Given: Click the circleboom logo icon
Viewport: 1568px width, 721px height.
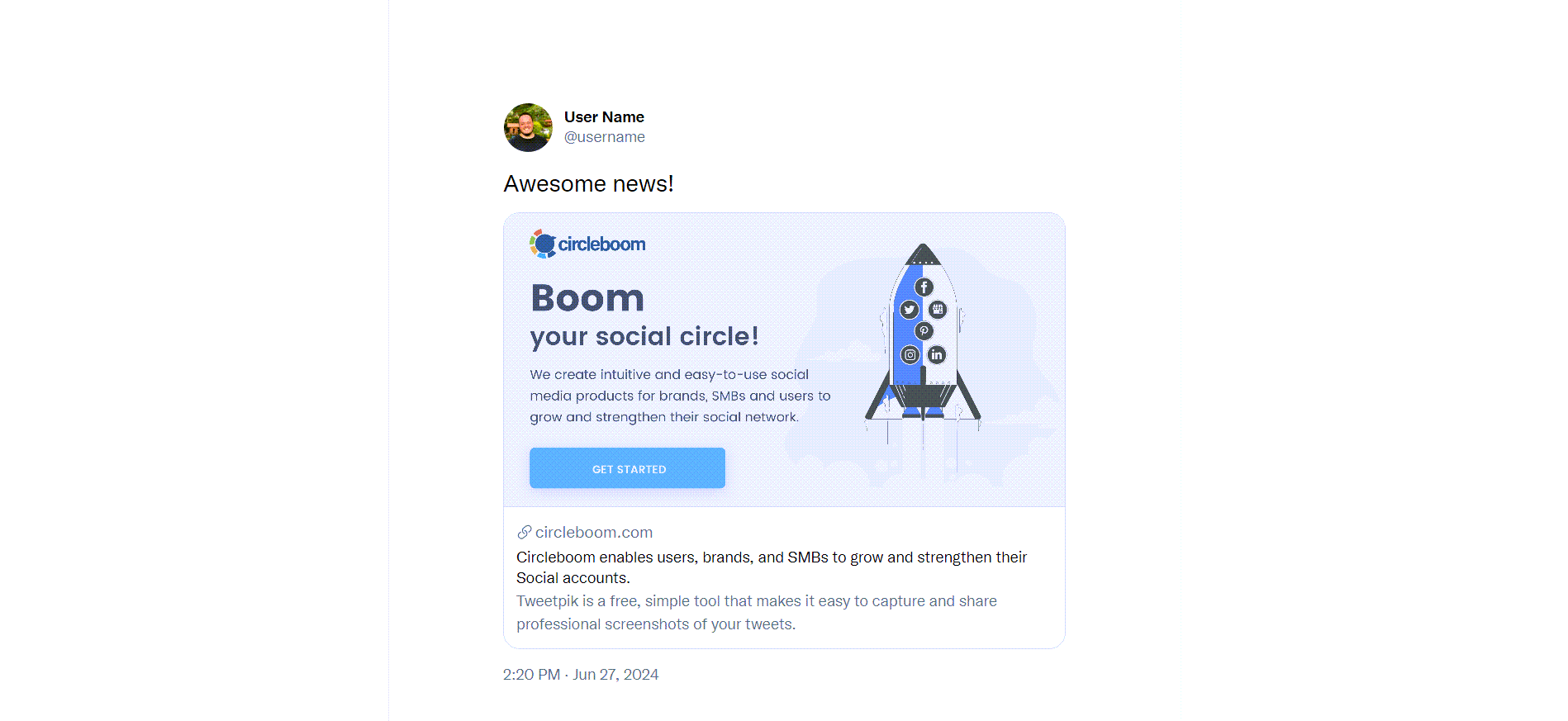Looking at the screenshot, I should click(x=543, y=244).
